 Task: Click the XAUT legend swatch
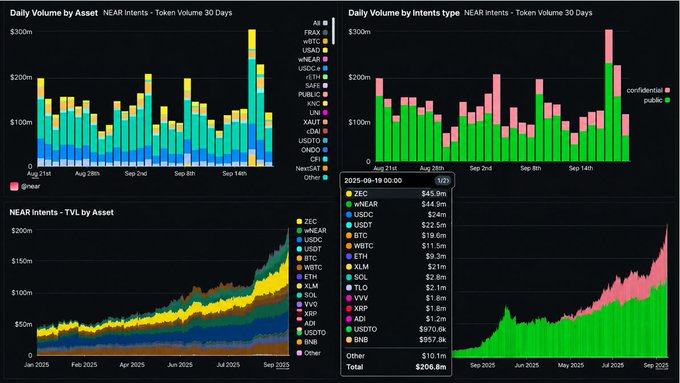[x=325, y=122]
